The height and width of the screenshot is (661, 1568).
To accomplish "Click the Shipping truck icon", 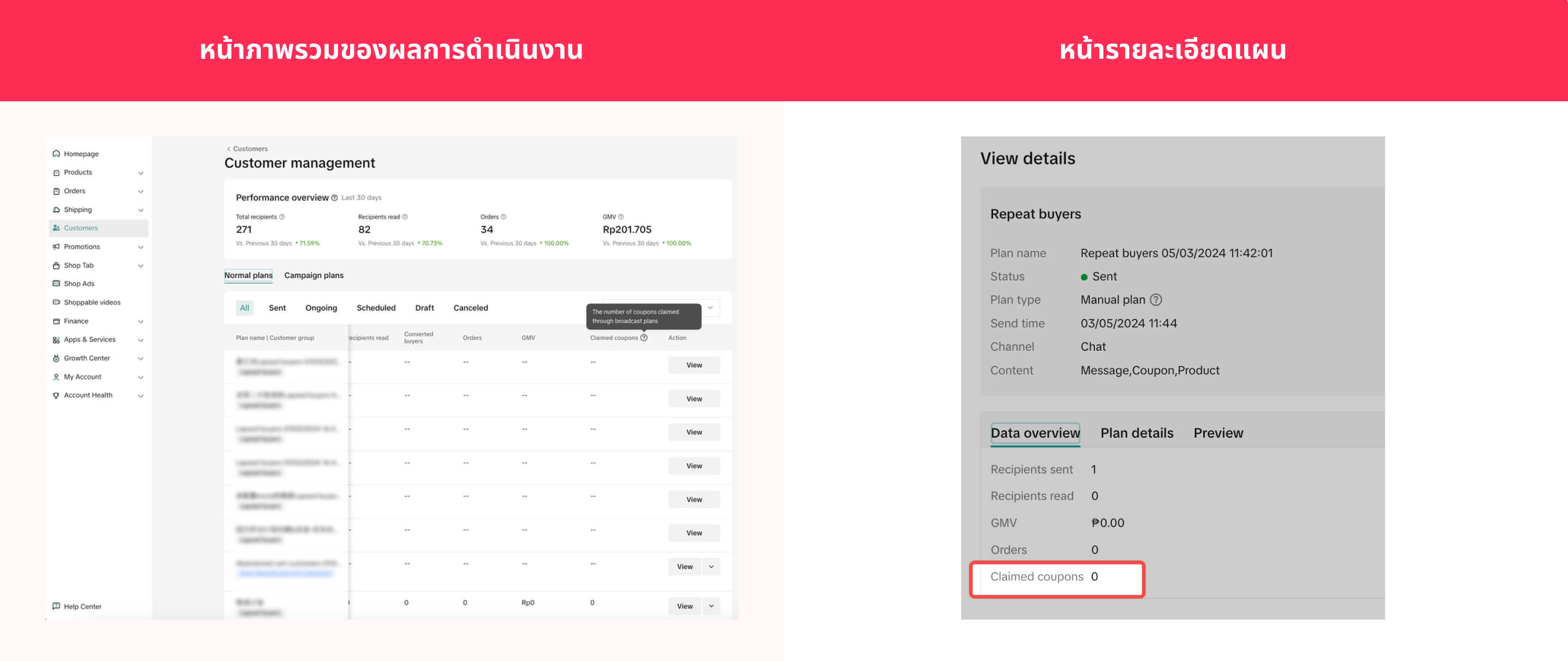I will 56,210.
